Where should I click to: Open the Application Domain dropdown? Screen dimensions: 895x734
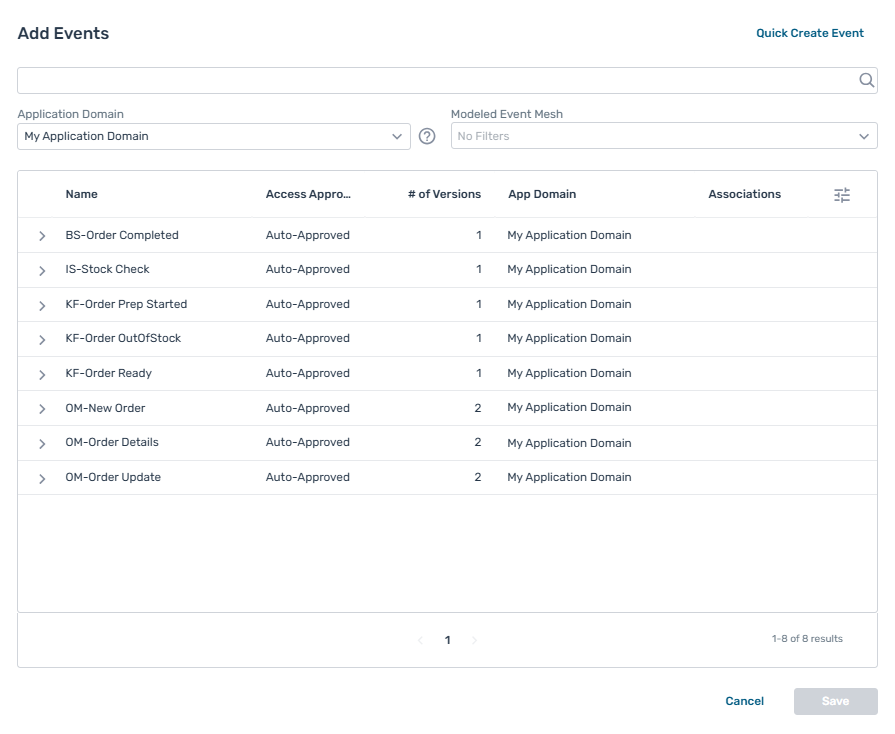pos(213,137)
